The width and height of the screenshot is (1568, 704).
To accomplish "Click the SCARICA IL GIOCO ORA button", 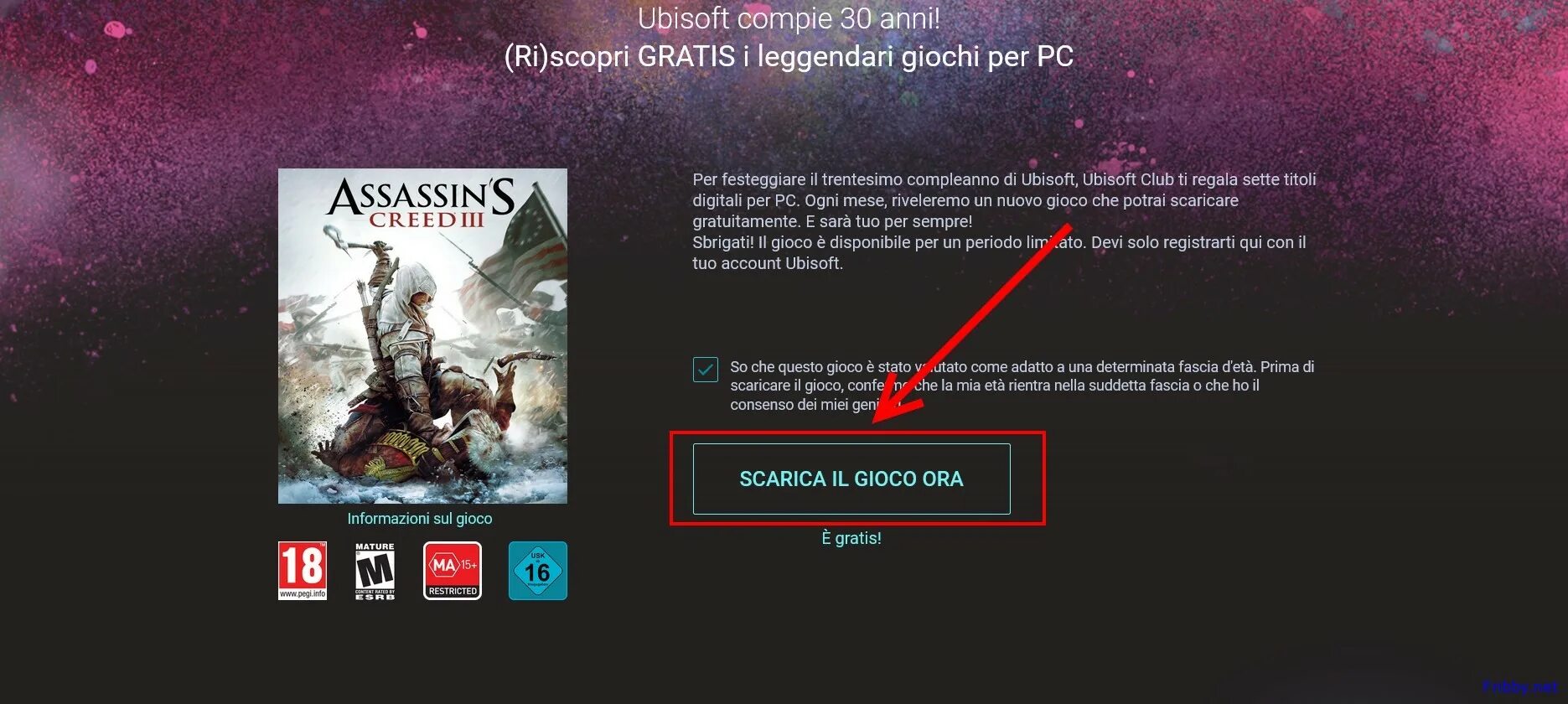I will point(851,479).
